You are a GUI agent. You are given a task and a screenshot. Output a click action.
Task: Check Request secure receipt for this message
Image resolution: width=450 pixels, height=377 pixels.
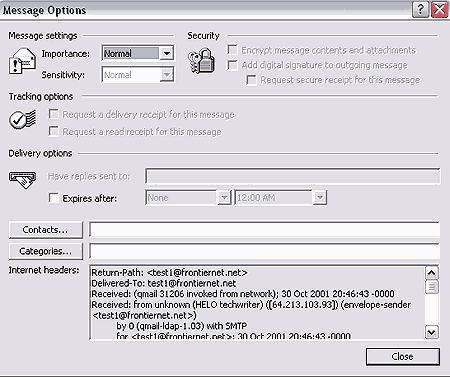click(x=251, y=80)
